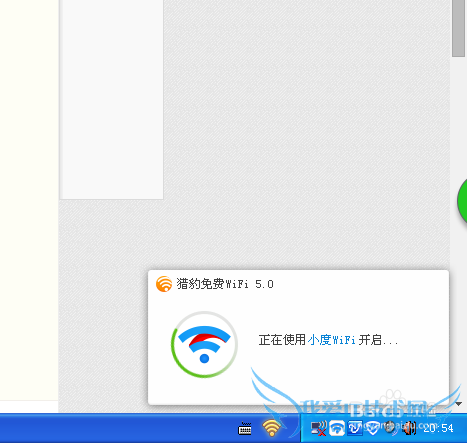Open the shield security tray icon
Image resolution: width=467 pixels, height=443 pixels.
(x=373, y=428)
